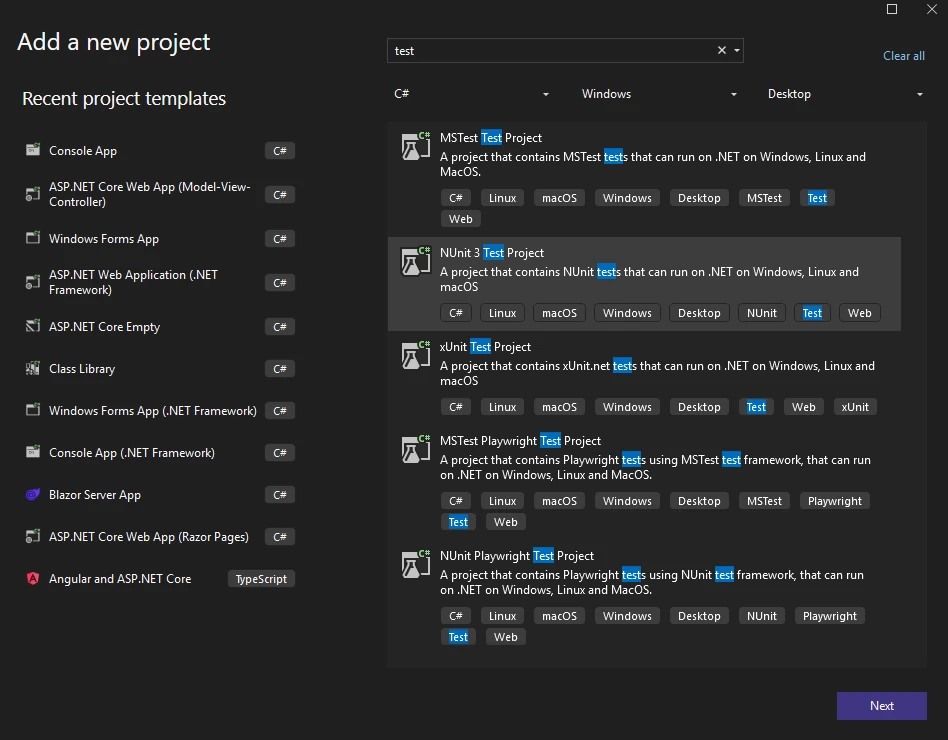Click the Angular and ASP.NET Core icon
The width and height of the screenshot is (948, 740).
pos(33,579)
